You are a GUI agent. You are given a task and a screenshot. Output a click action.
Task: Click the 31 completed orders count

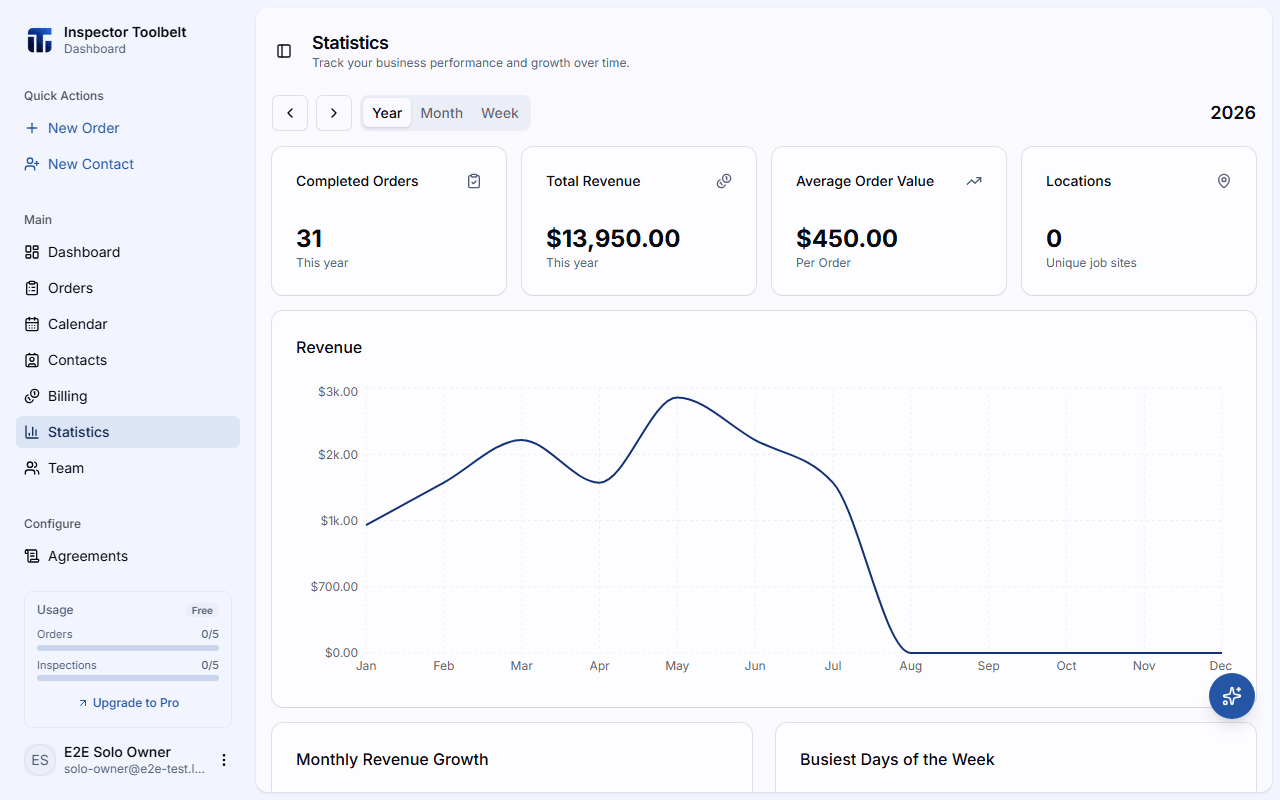(309, 238)
